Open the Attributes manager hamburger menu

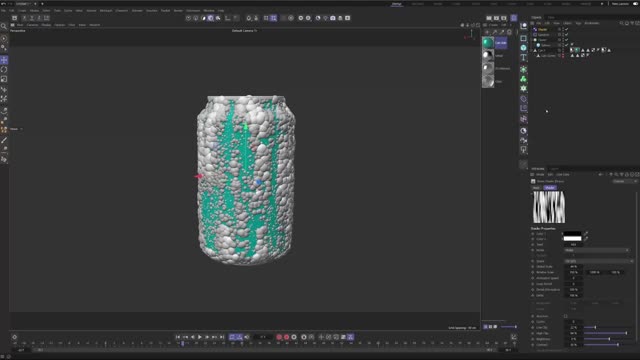click(x=532, y=174)
